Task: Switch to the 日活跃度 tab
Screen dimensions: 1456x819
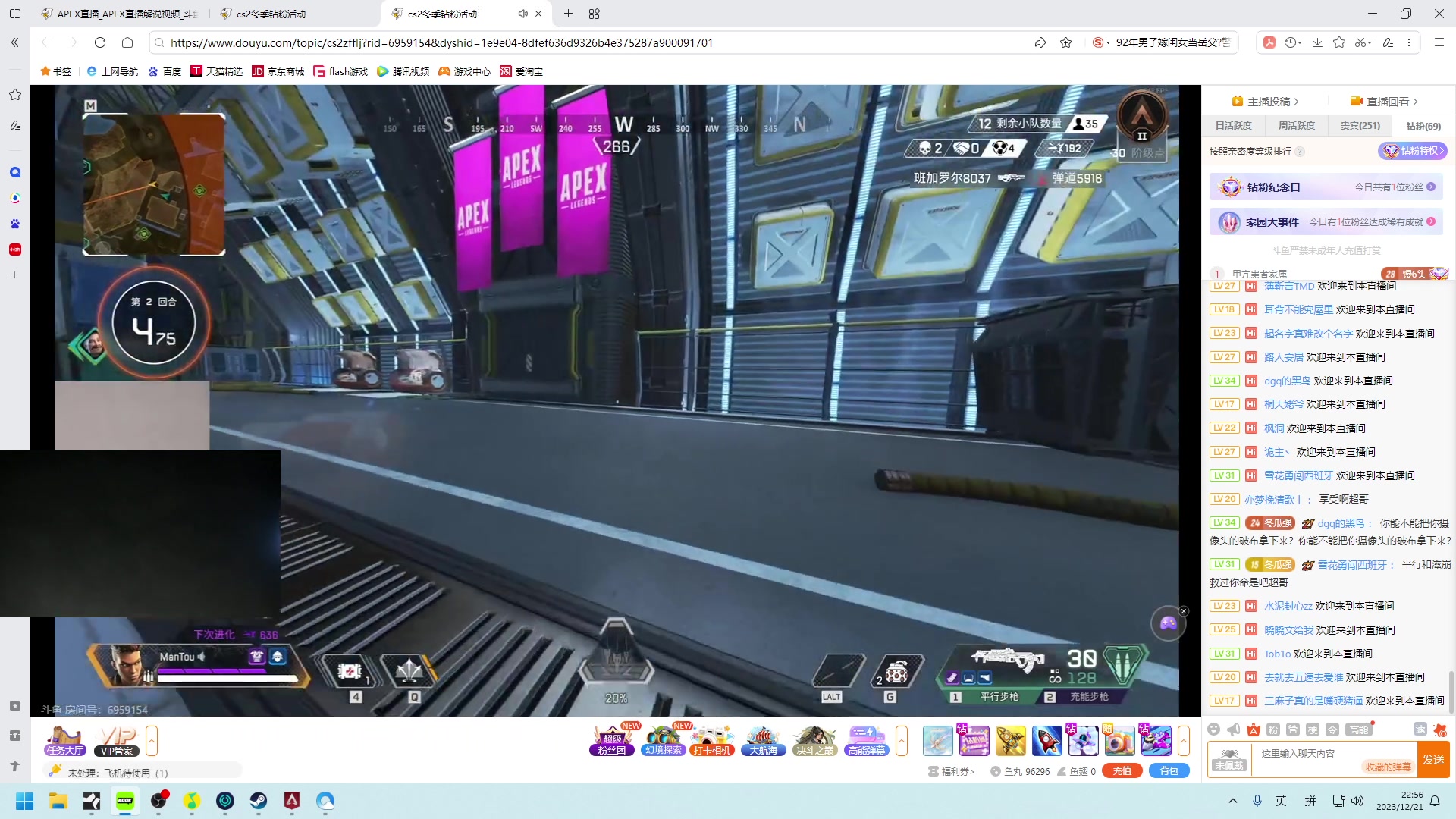Action: coord(1234,126)
